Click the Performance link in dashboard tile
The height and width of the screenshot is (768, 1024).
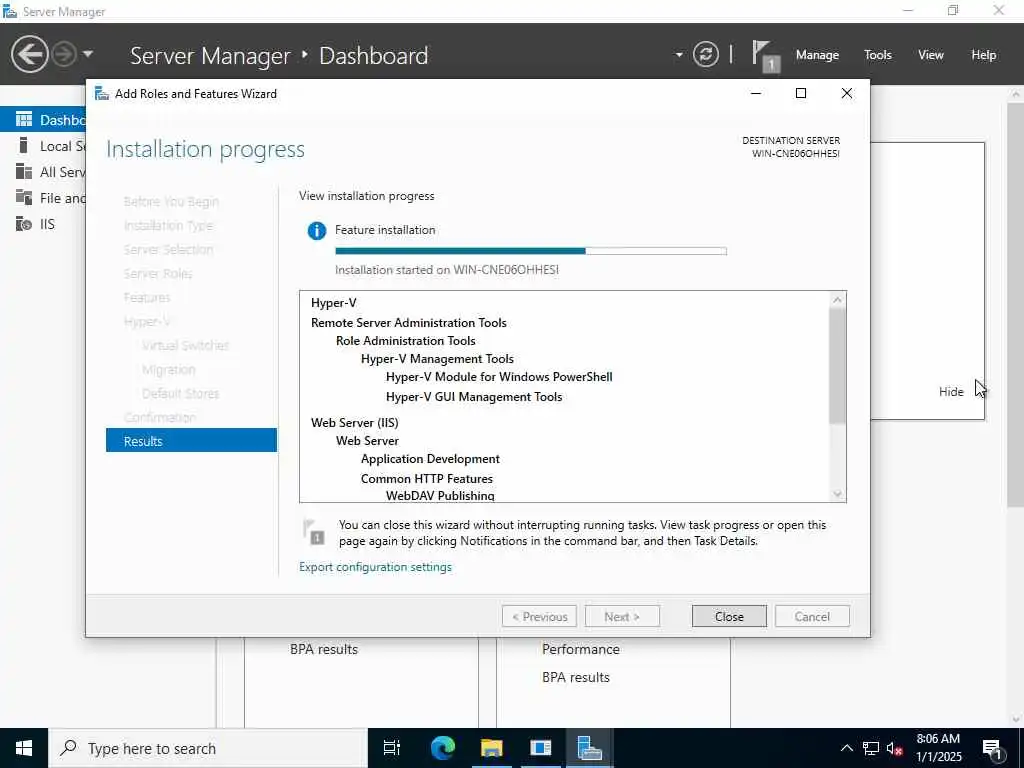pos(581,649)
